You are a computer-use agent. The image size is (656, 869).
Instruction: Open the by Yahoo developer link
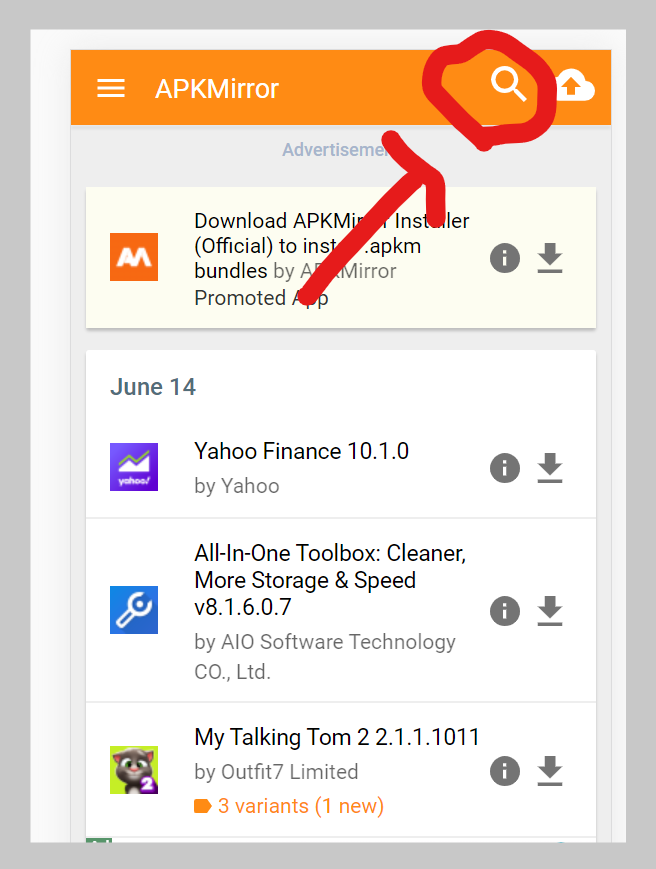point(237,486)
